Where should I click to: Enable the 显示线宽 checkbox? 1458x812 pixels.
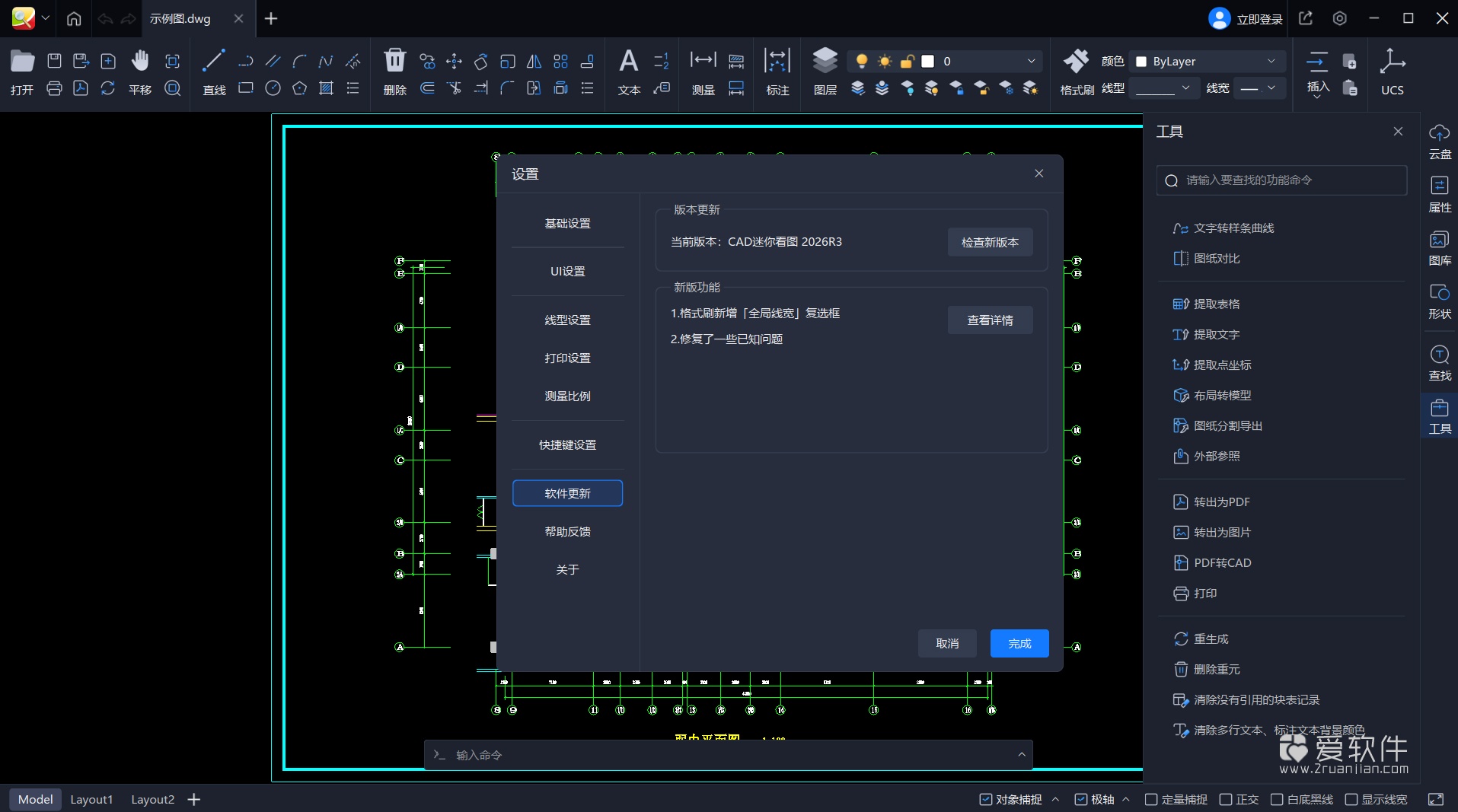pos(1351,799)
